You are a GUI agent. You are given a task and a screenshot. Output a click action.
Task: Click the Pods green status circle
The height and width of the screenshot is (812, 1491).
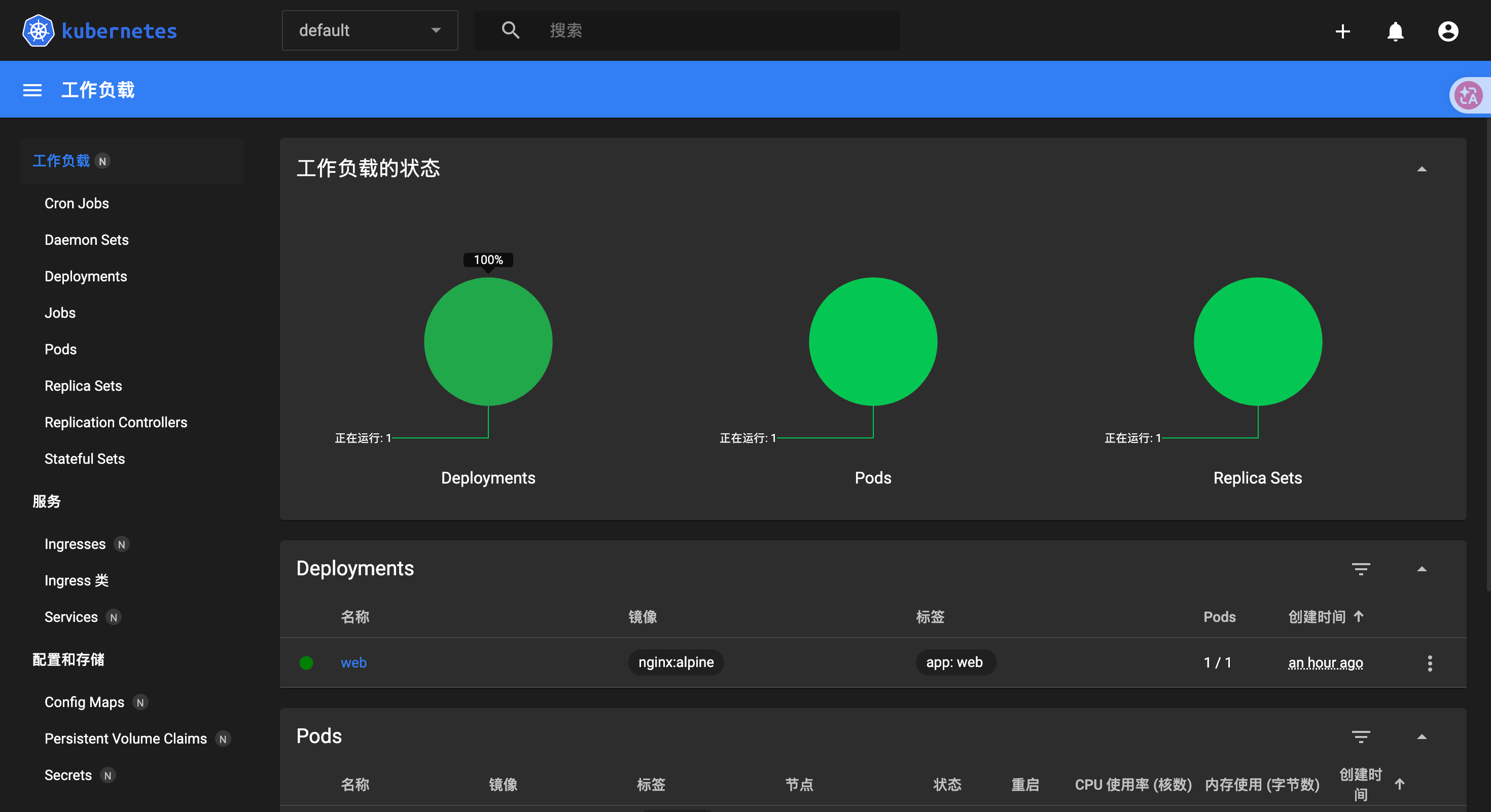(873, 342)
